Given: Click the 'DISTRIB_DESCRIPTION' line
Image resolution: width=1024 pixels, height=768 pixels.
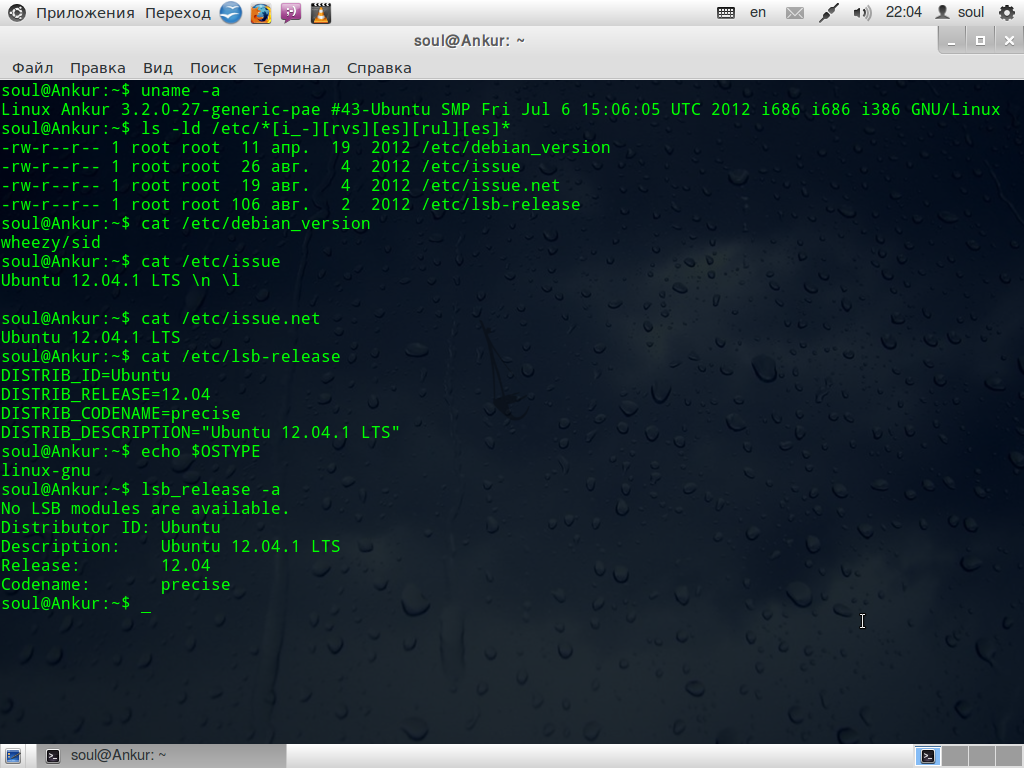Looking at the screenshot, I should tap(200, 432).
